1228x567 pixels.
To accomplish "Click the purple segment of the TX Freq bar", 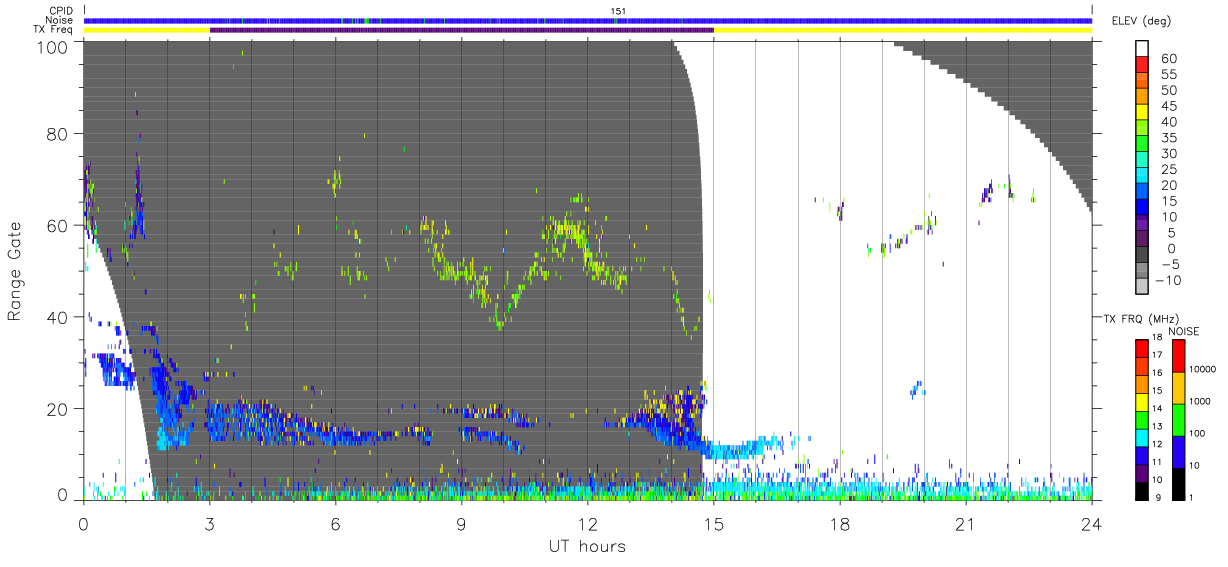I will pos(462,30).
